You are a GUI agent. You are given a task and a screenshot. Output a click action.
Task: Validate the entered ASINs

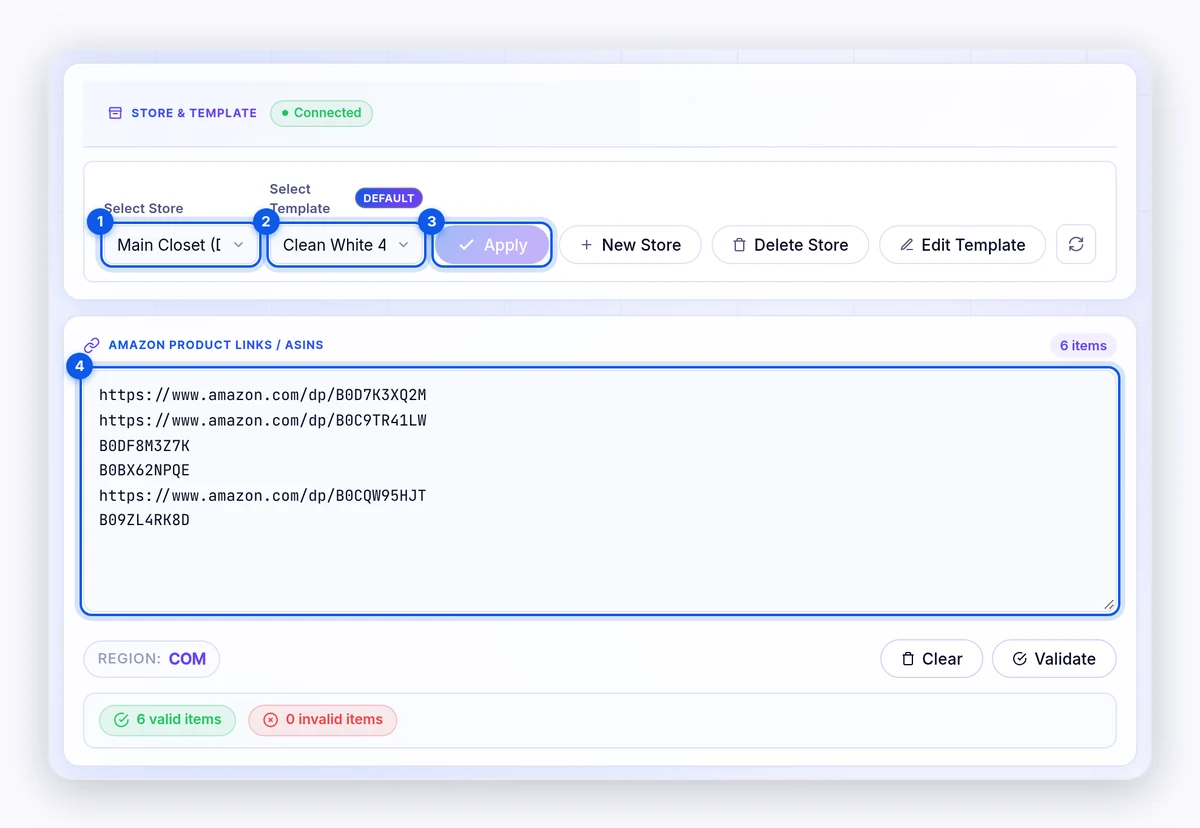tap(1054, 659)
